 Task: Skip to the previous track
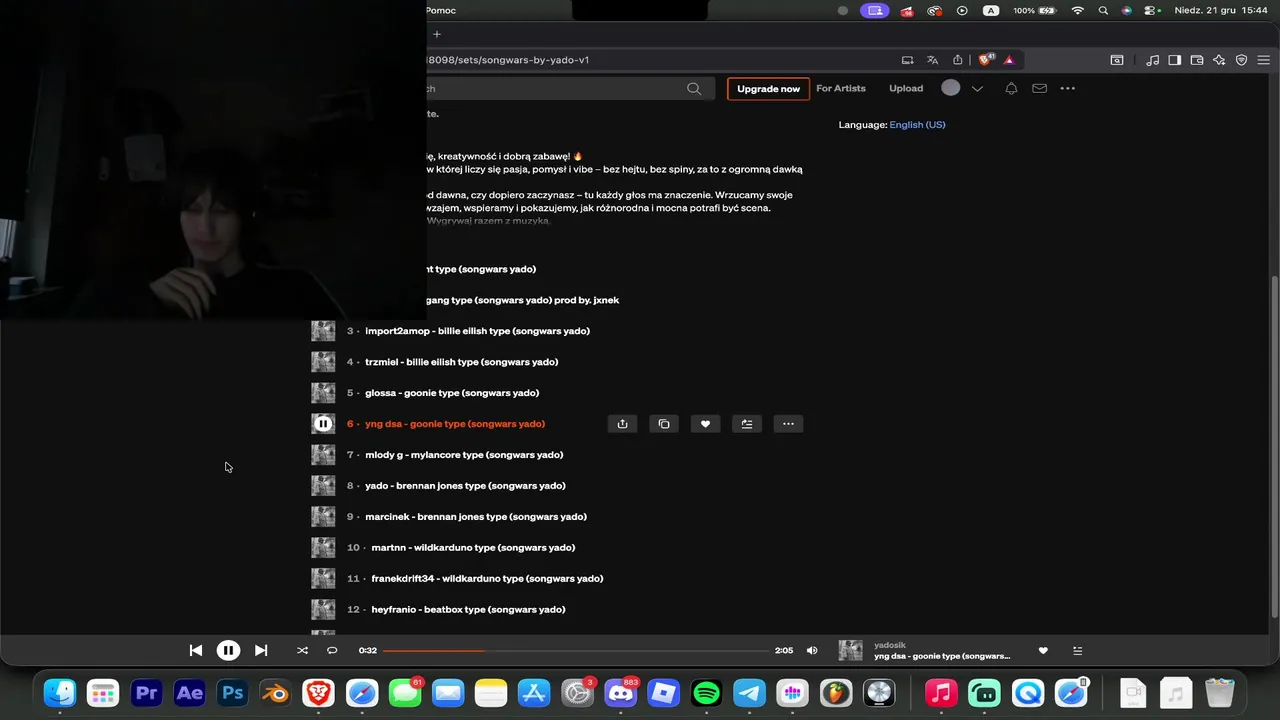click(196, 650)
